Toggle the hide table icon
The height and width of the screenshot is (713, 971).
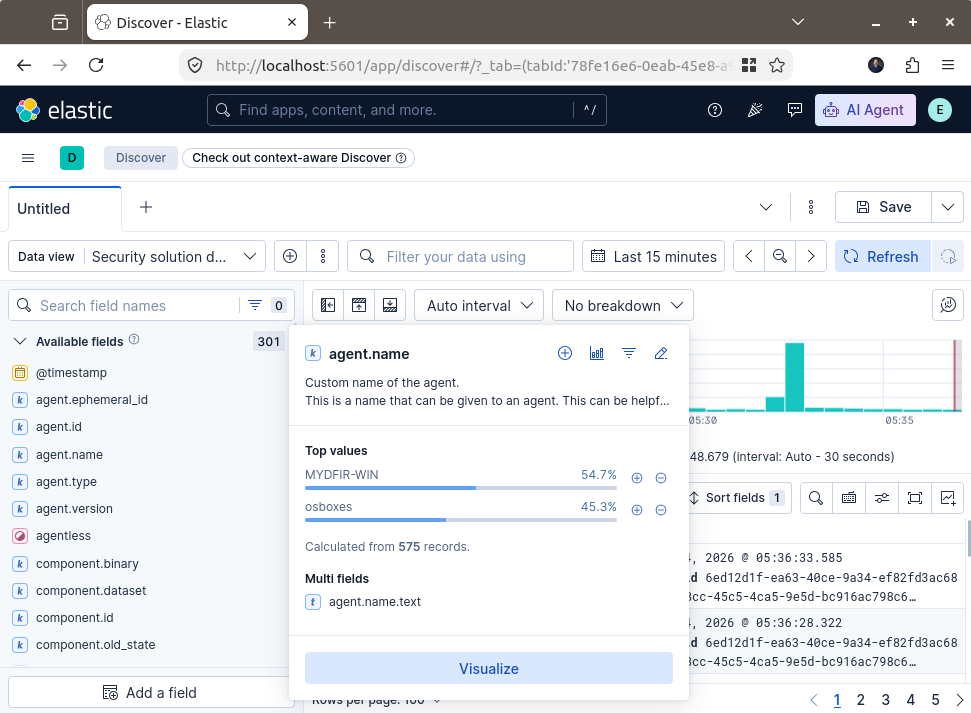point(390,305)
